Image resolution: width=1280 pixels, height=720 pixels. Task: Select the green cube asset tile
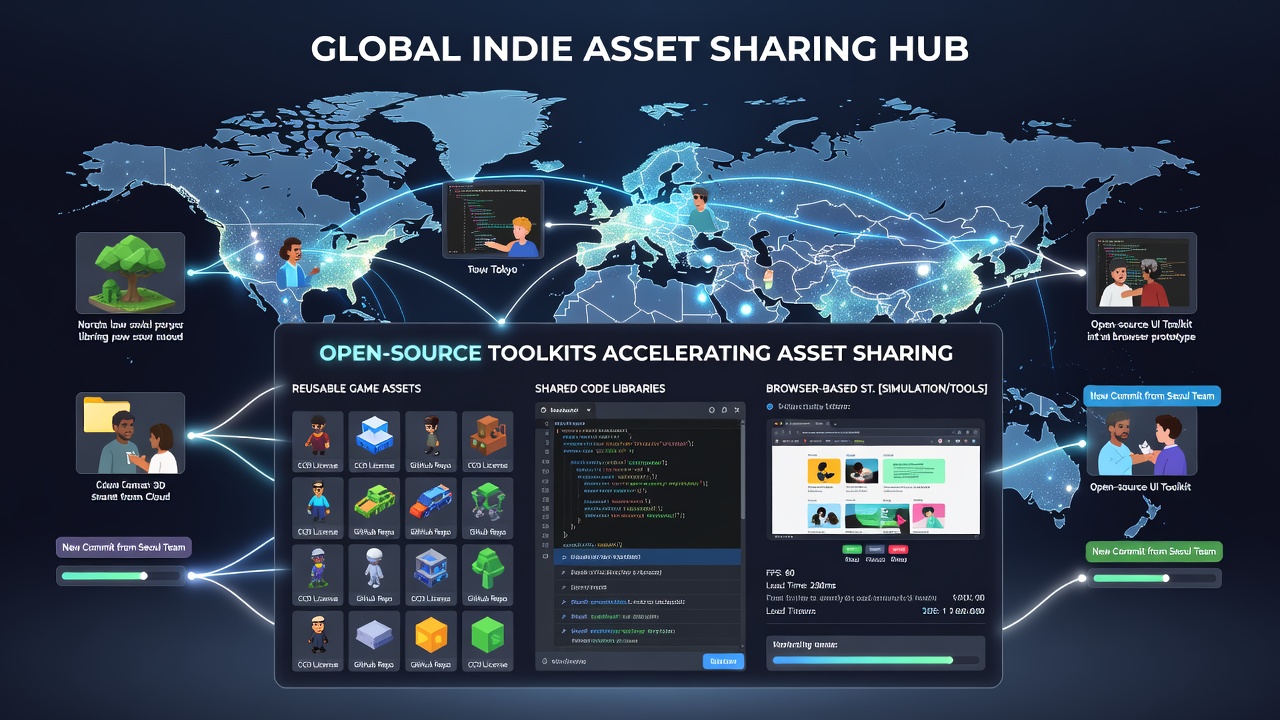(x=488, y=640)
